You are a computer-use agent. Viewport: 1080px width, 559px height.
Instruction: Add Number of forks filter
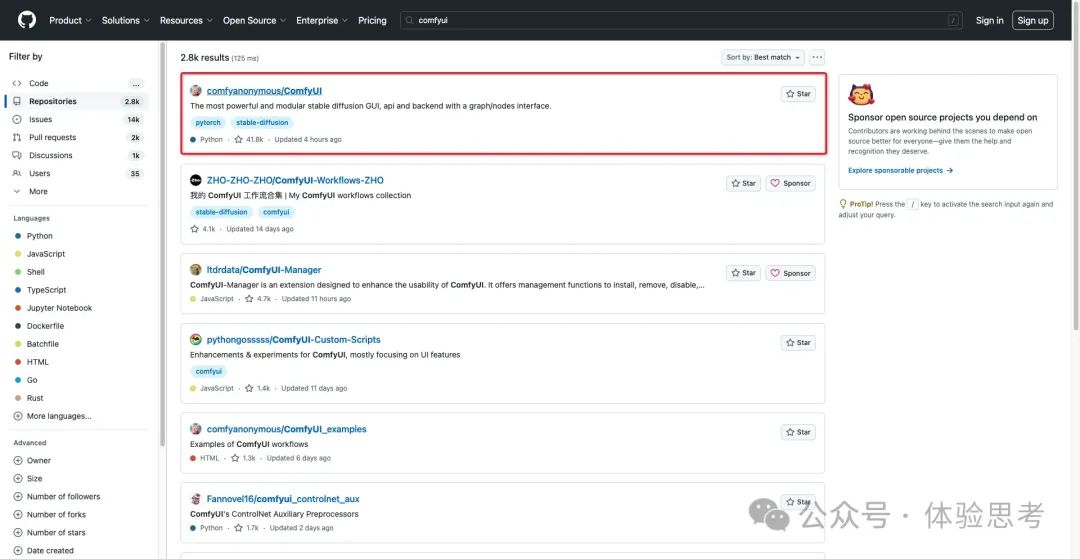[50, 514]
